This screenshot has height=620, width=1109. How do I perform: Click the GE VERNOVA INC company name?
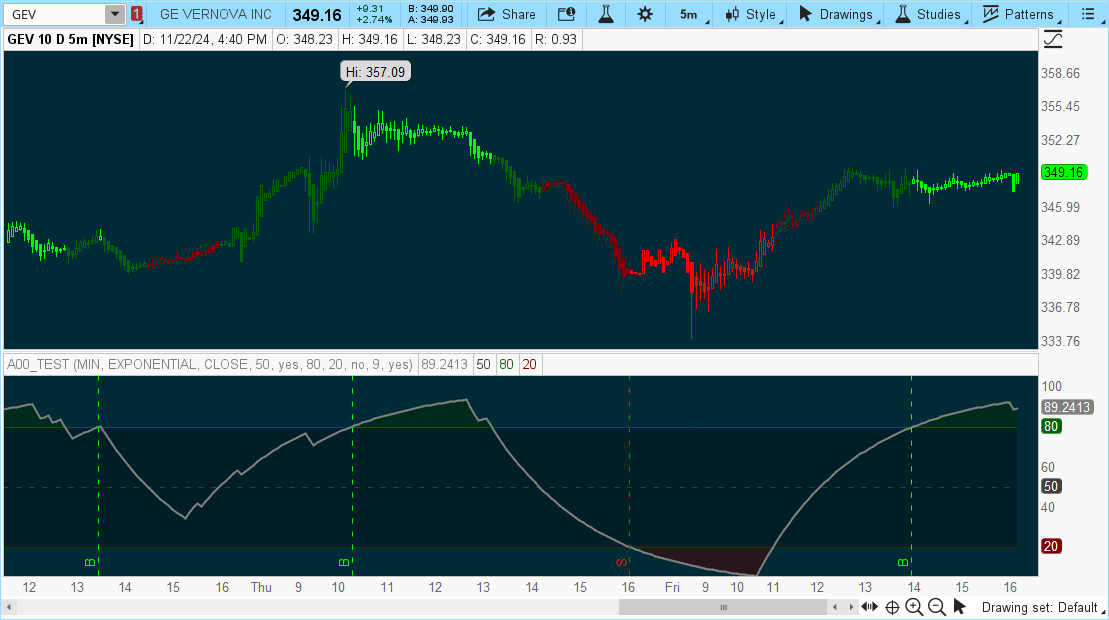click(x=216, y=14)
